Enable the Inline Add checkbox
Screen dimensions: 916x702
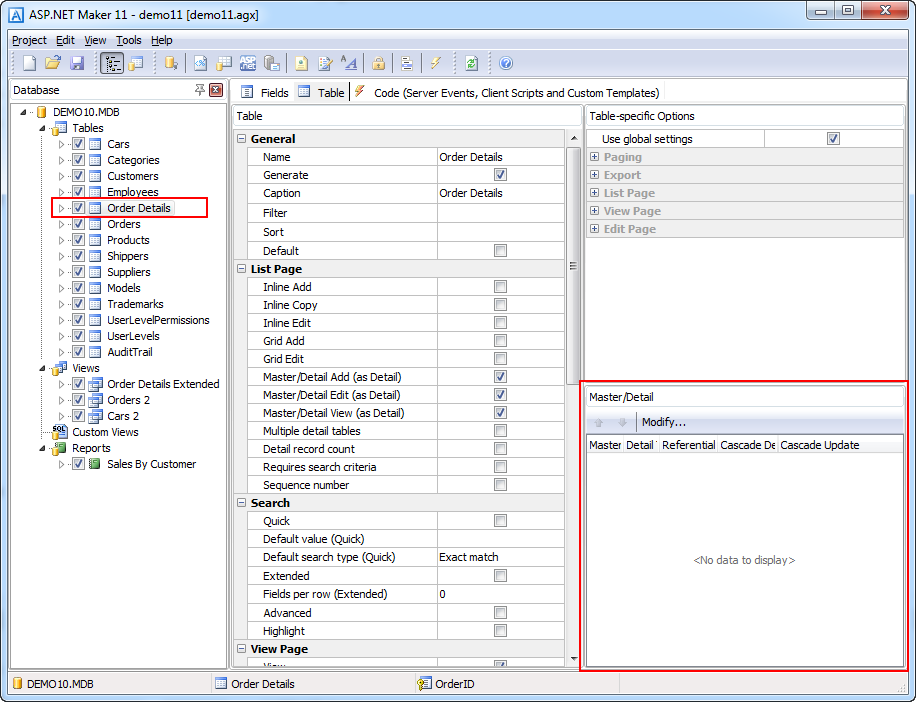coord(500,287)
